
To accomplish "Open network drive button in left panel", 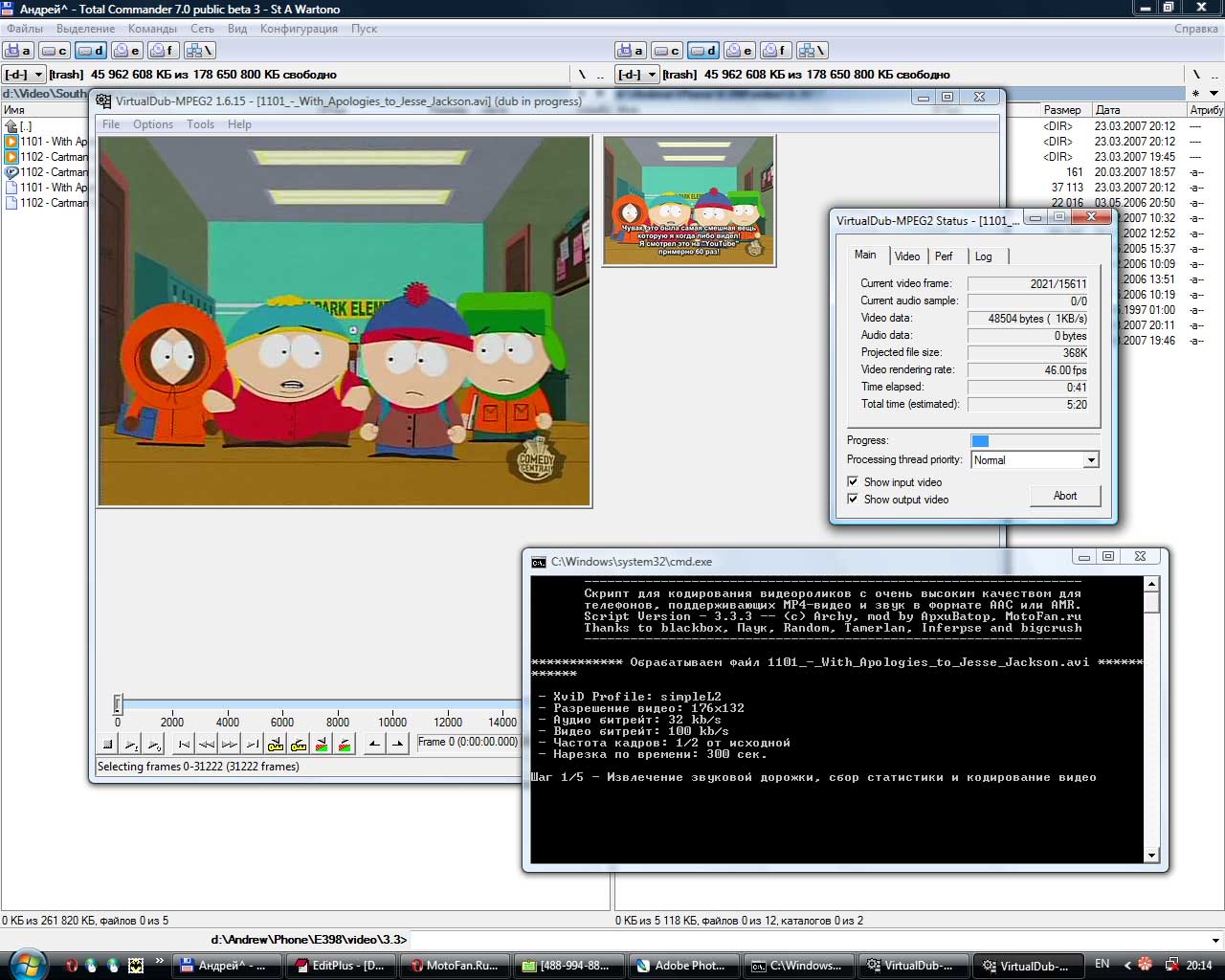I will (x=200, y=51).
